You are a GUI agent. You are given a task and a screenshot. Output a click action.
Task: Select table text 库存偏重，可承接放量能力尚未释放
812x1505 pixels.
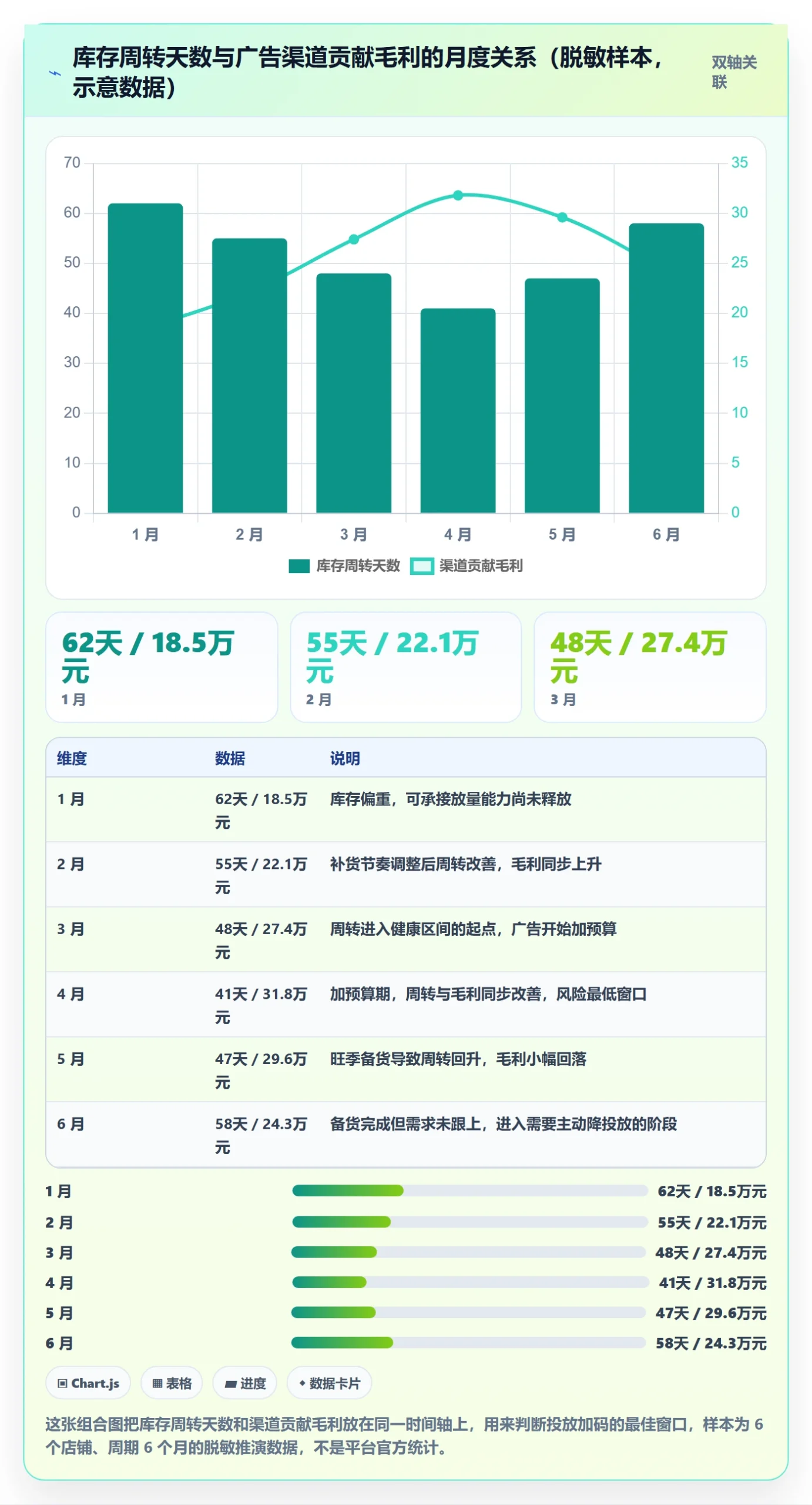coord(451,799)
